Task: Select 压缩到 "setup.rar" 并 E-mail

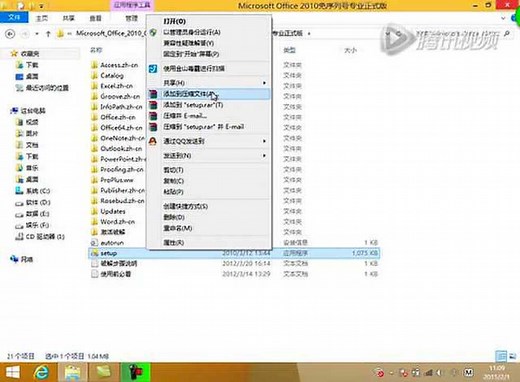Action: click(x=208, y=127)
